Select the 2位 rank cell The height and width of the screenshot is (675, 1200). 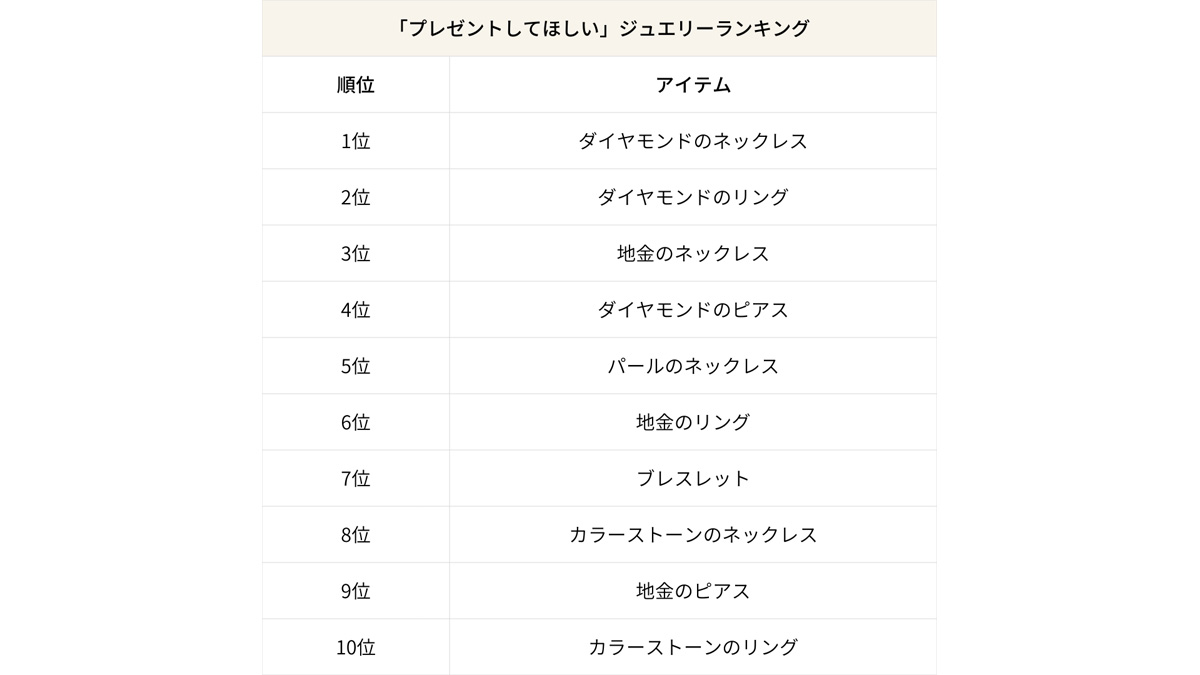356,197
